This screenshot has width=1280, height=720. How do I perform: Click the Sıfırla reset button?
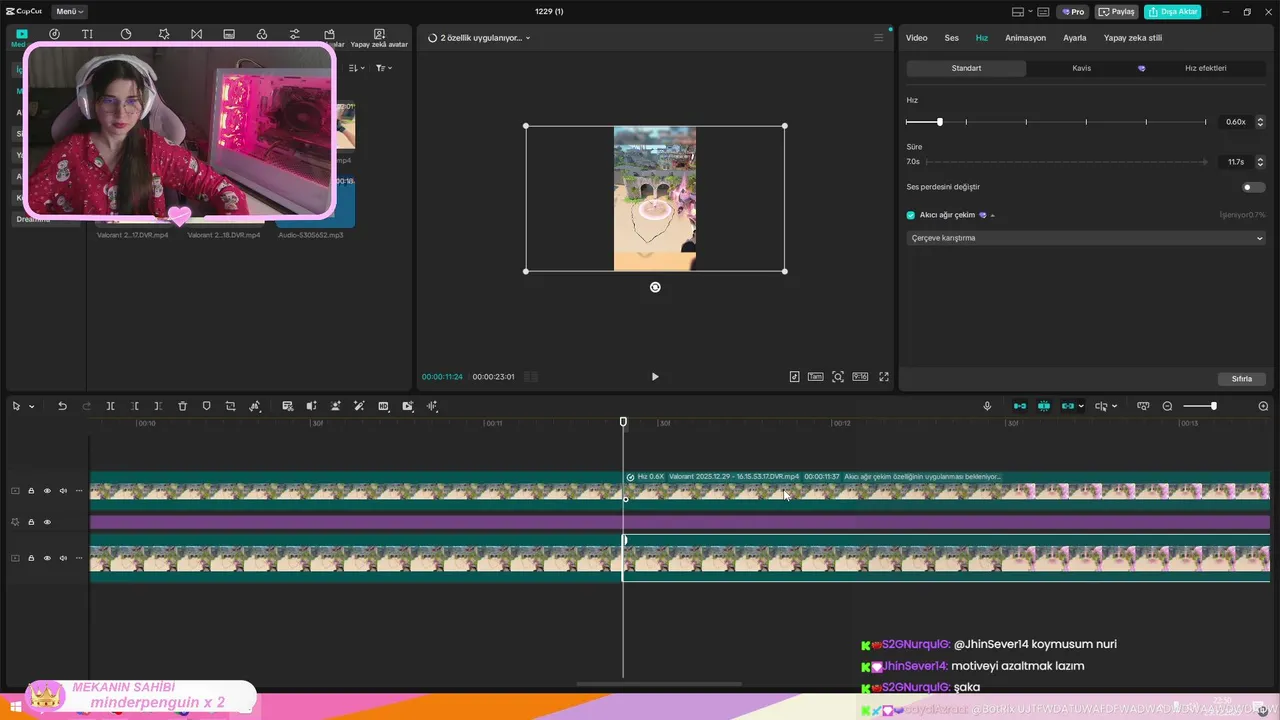point(1242,379)
